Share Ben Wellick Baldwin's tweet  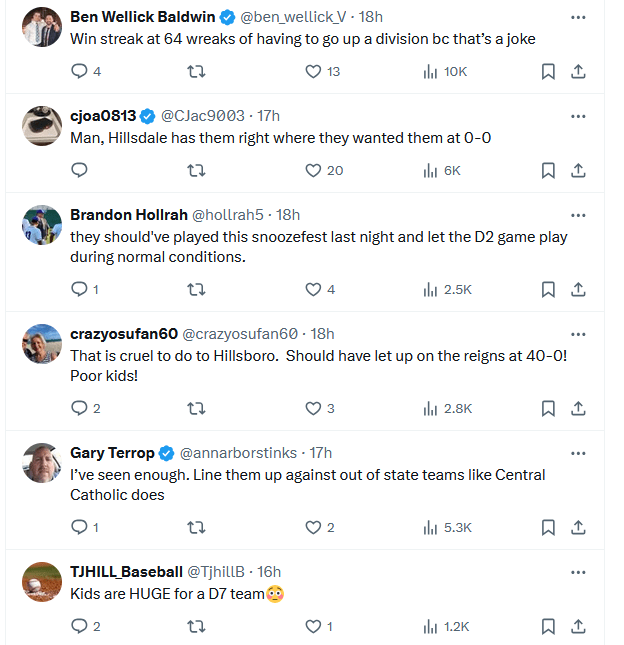[x=578, y=71]
